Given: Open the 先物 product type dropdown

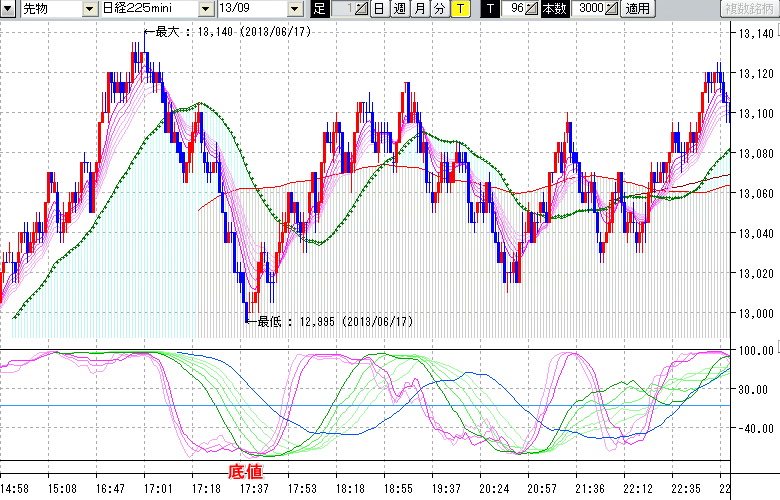Looking at the screenshot, I should (x=49, y=9).
